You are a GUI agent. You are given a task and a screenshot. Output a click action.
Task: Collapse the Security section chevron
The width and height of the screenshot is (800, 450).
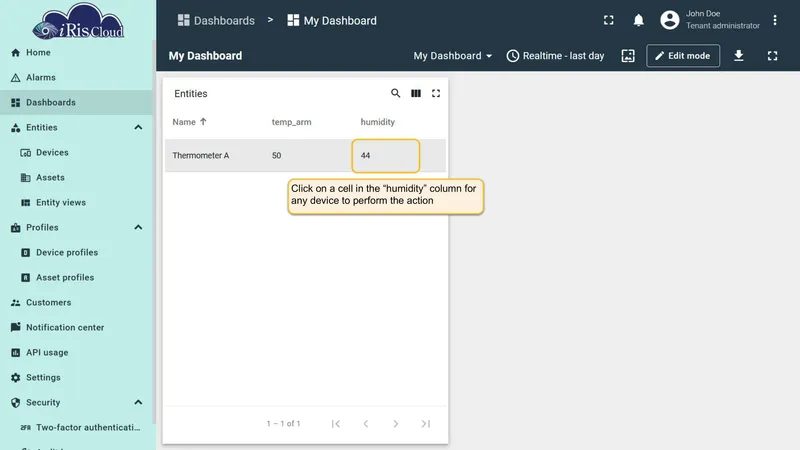coord(138,403)
